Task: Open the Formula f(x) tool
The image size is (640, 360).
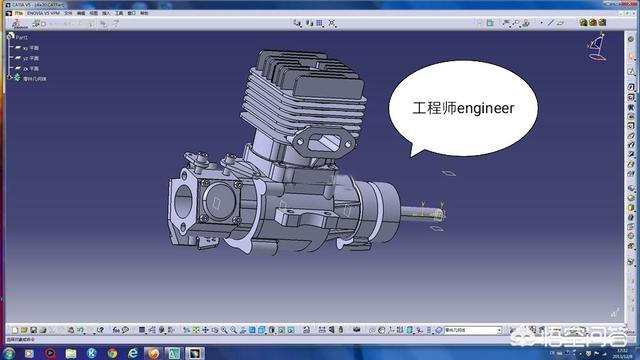Action: [x=116, y=330]
